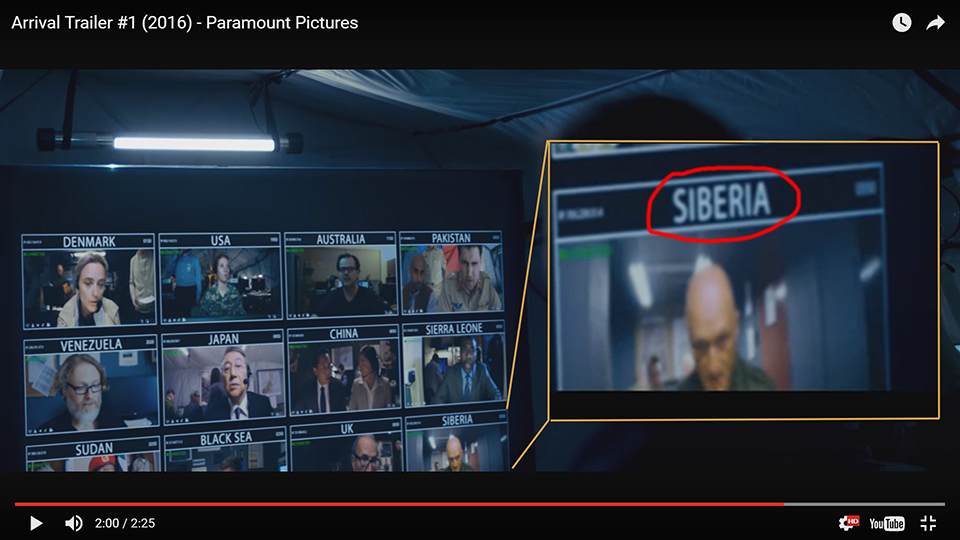The image size is (960, 540).
Task: Open the HD settings gear
Action: coord(849,523)
